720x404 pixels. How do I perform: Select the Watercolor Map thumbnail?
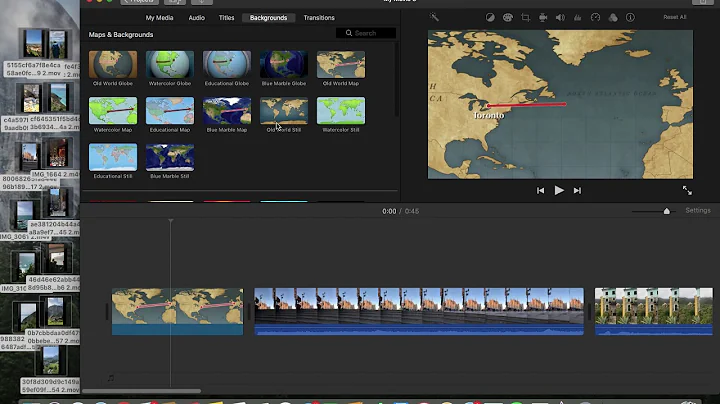[113, 111]
